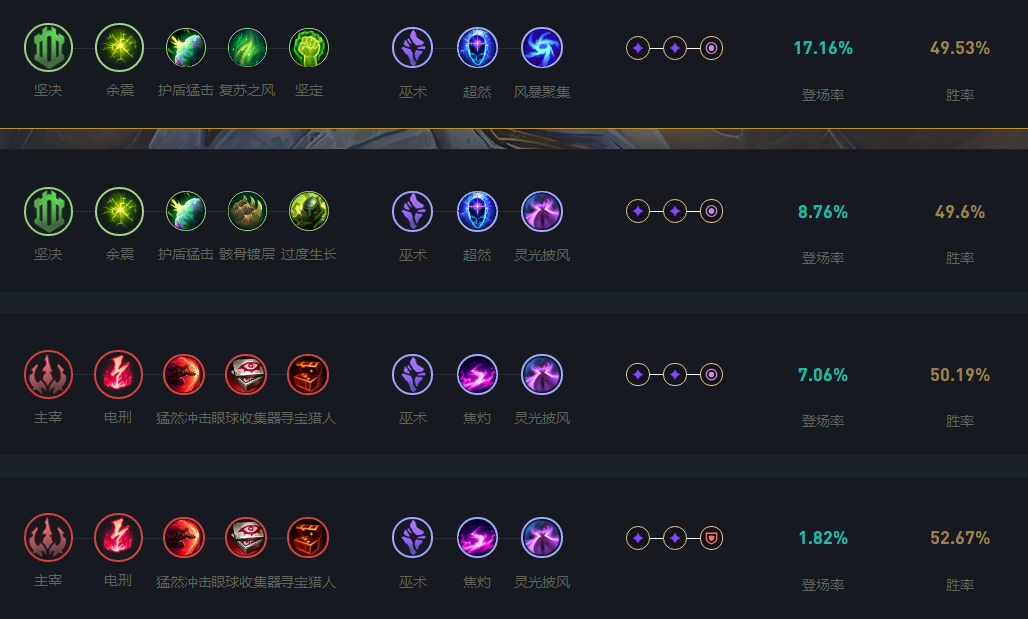The image size is (1028, 619).
Task: Click the Overgrowth (过度生长) rune icon
Action: tap(309, 211)
